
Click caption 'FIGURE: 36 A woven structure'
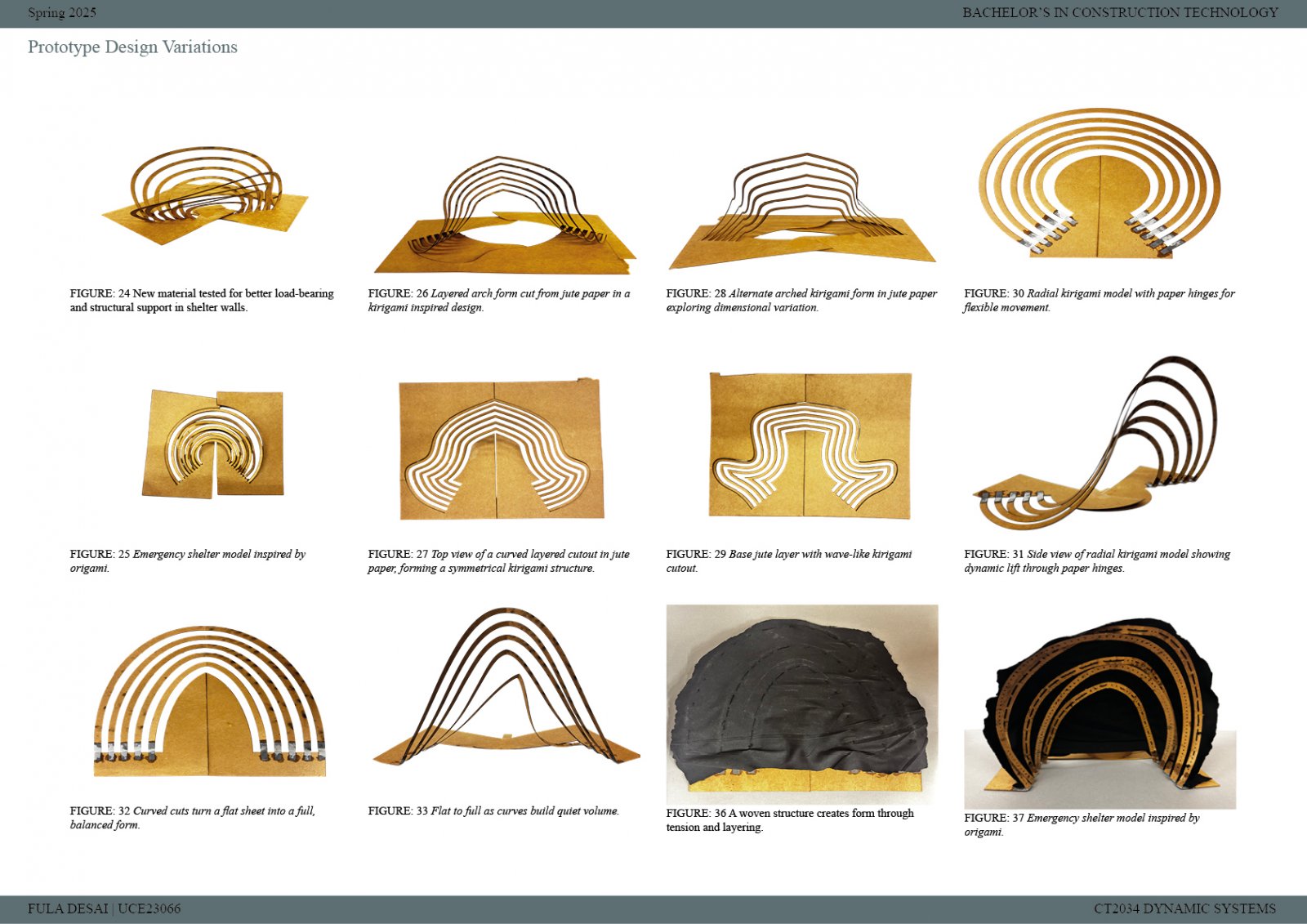790,820
